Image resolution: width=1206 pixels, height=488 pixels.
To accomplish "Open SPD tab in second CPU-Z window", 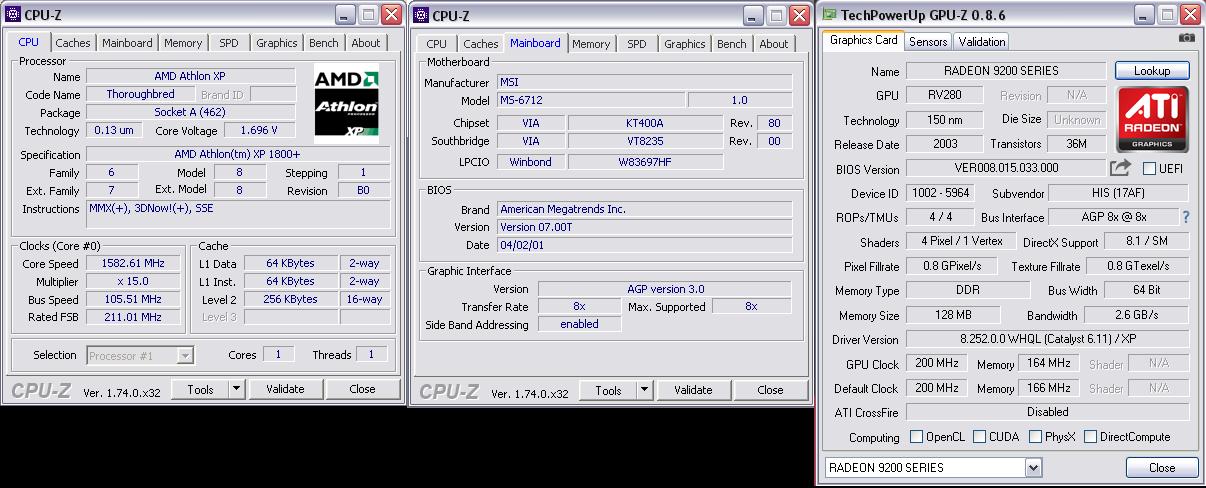I will 637,44.
